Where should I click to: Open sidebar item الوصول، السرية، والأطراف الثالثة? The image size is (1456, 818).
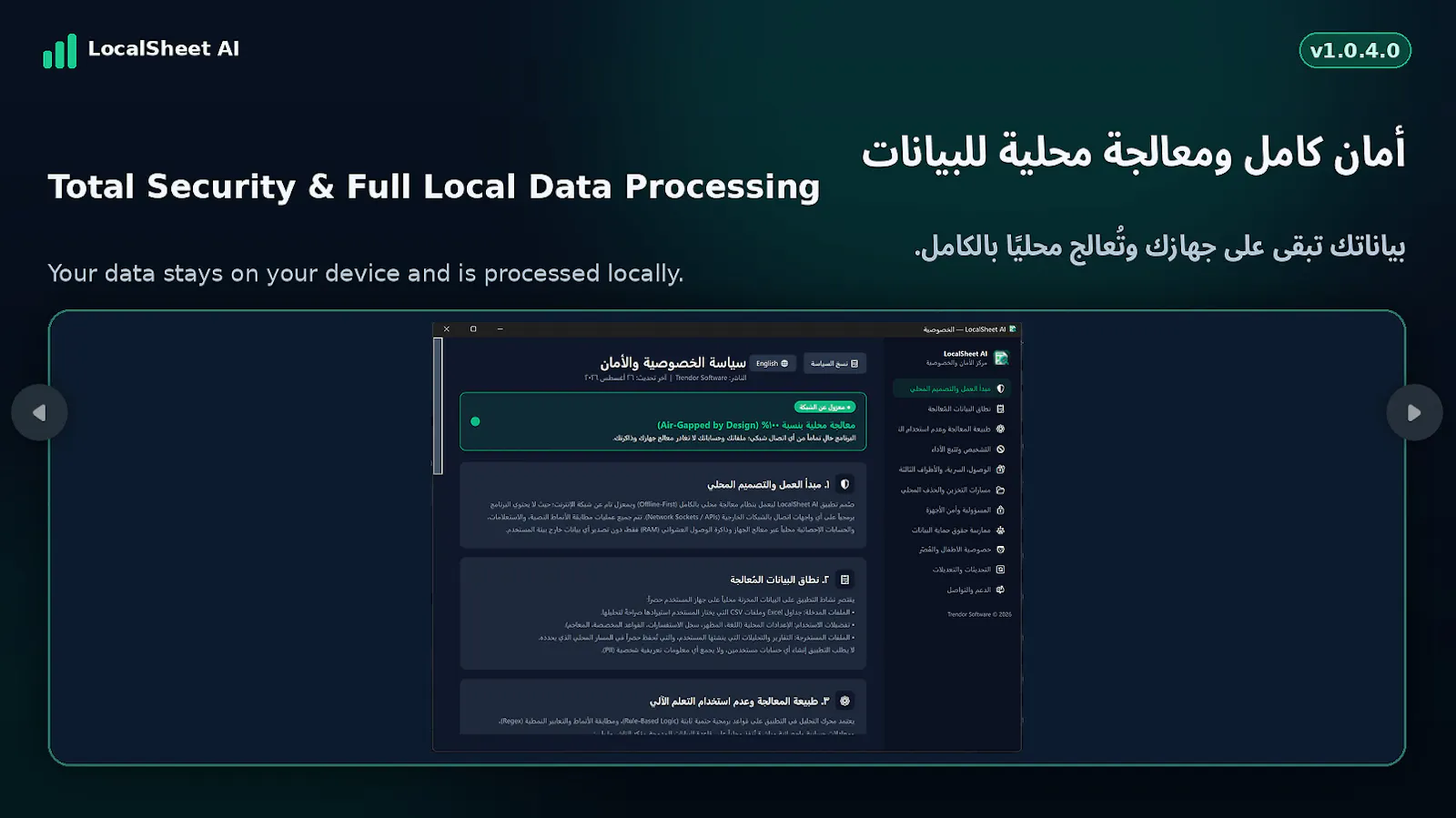(952, 470)
